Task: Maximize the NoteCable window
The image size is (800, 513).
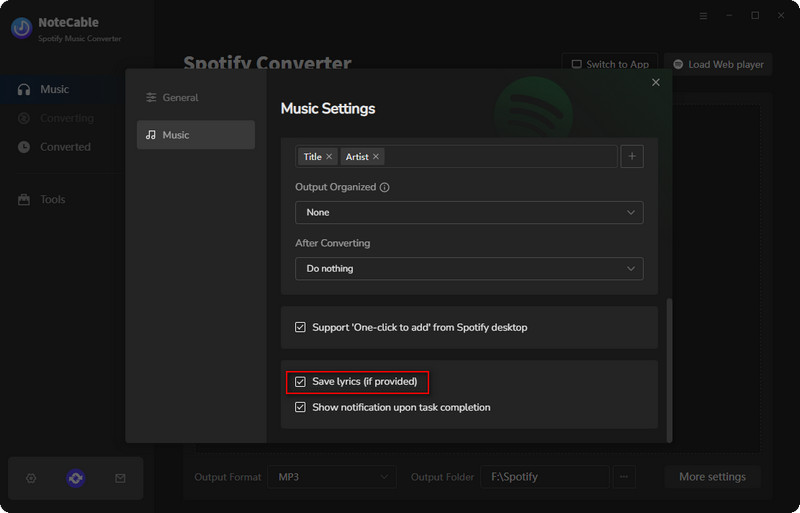Action: point(755,16)
